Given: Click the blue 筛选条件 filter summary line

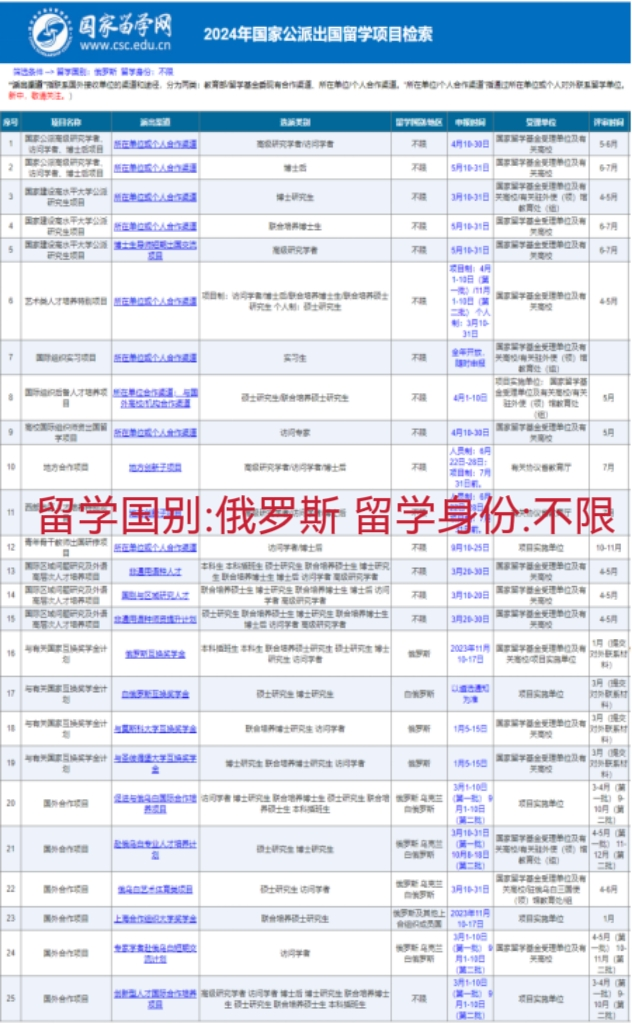Looking at the screenshot, I should pos(92,72).
